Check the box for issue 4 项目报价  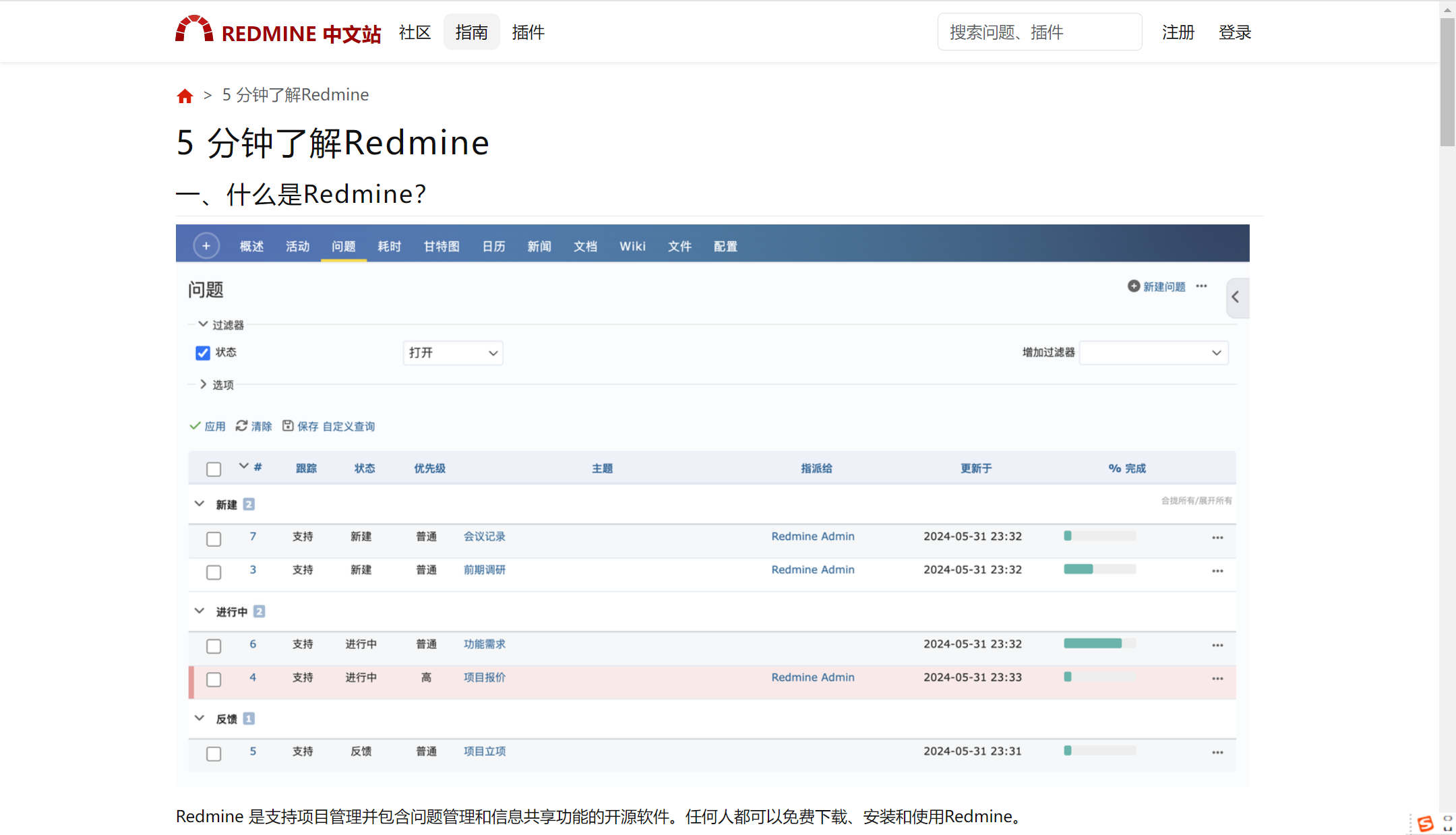point(214,679)
